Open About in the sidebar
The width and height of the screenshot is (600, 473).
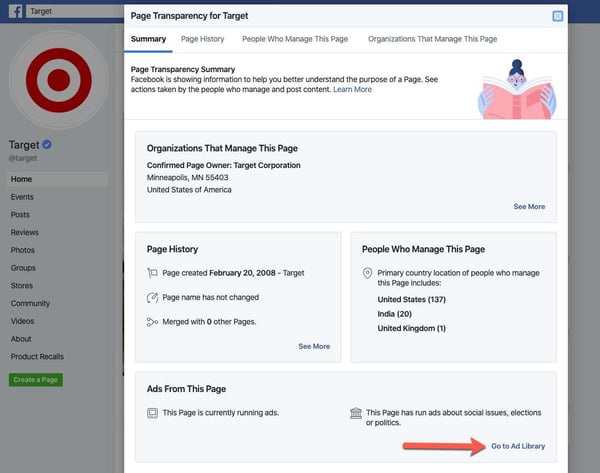[21, 339]
